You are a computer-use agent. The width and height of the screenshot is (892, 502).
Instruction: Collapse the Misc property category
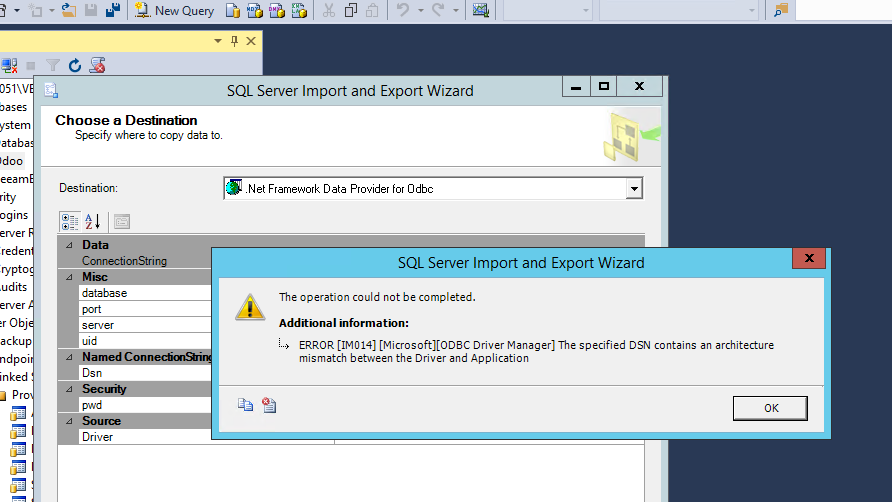(69, 277)
